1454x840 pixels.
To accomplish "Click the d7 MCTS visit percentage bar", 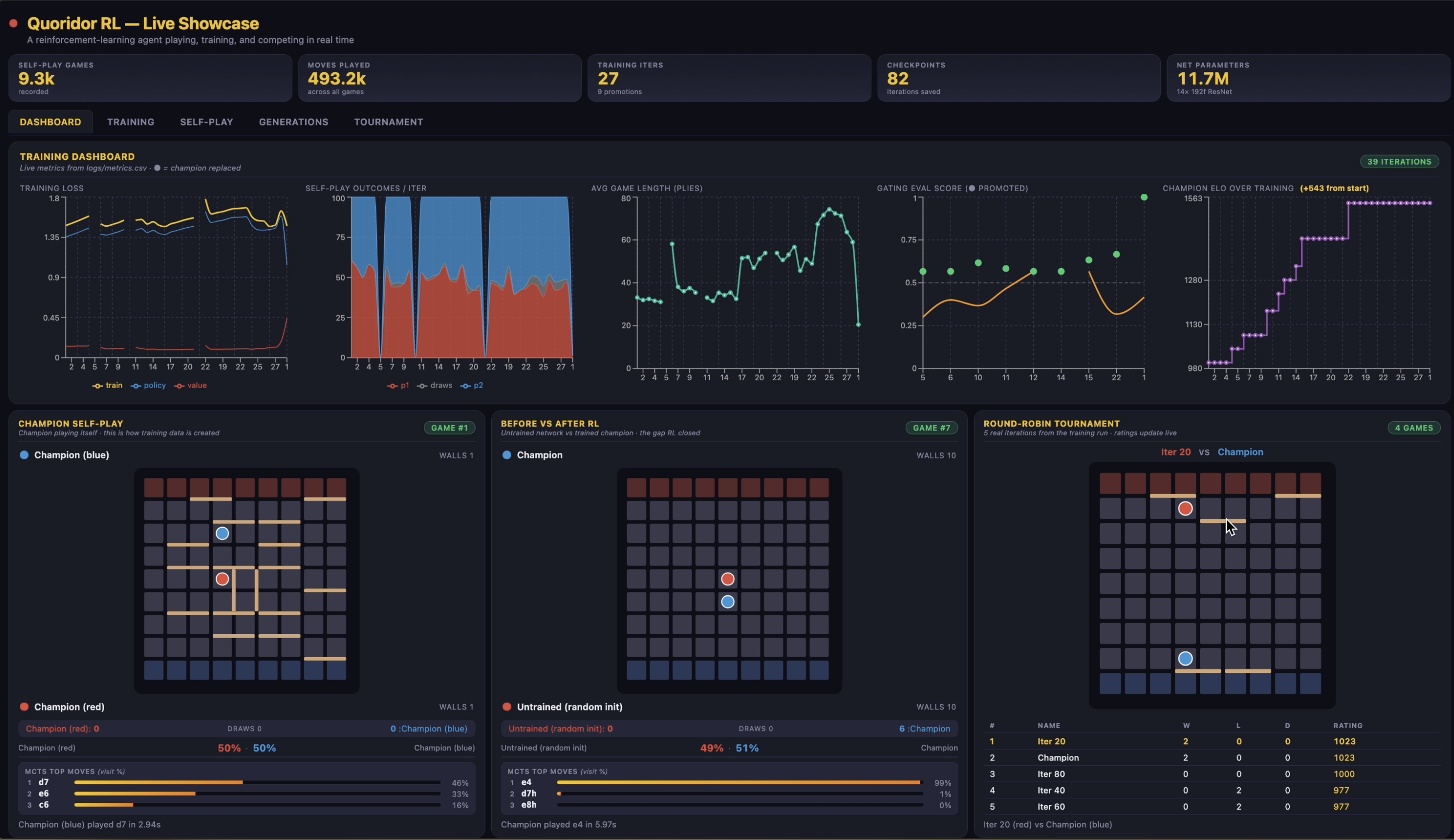I will coord(257,783).
